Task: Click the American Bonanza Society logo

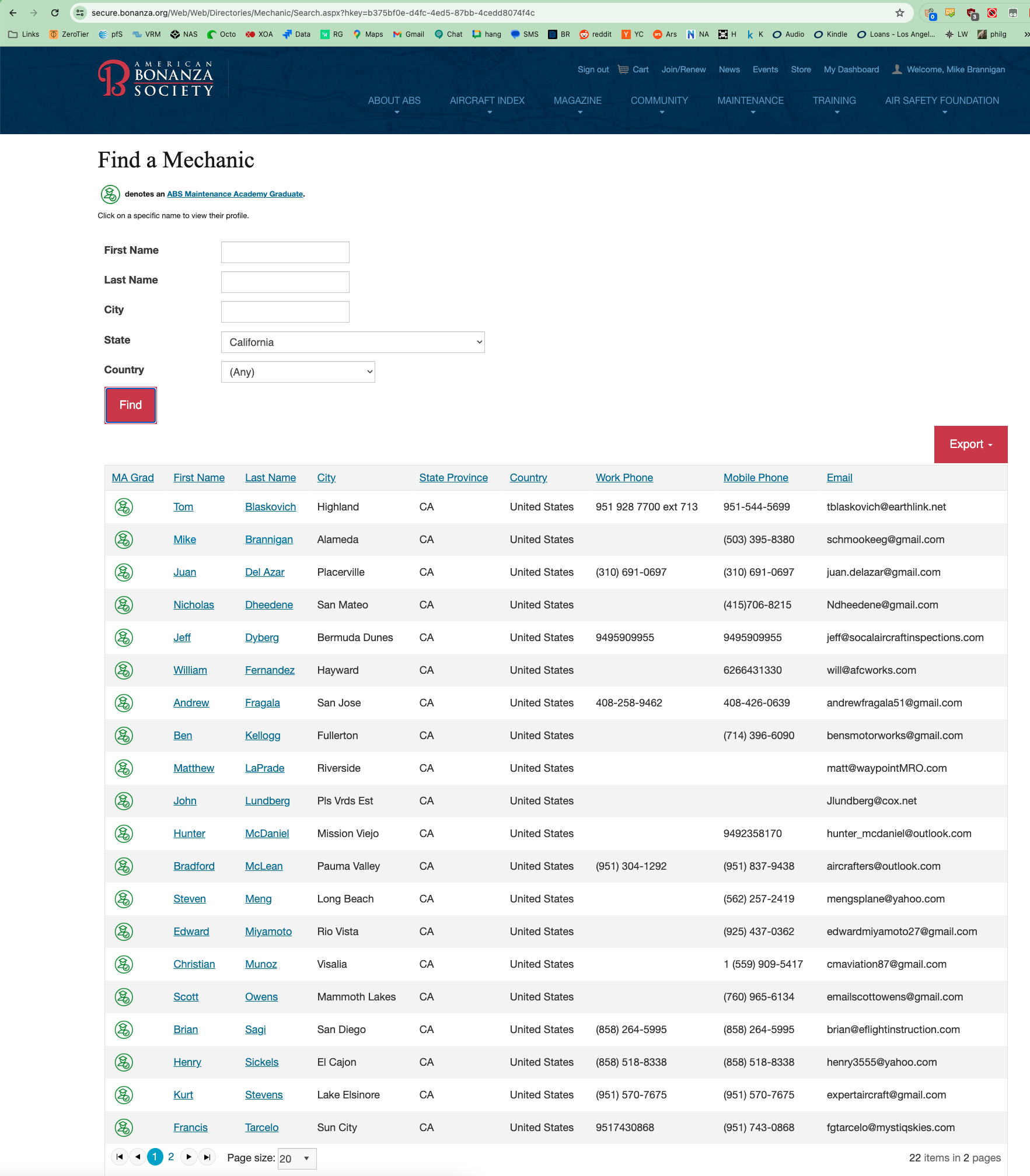Action: click(156, 79)
